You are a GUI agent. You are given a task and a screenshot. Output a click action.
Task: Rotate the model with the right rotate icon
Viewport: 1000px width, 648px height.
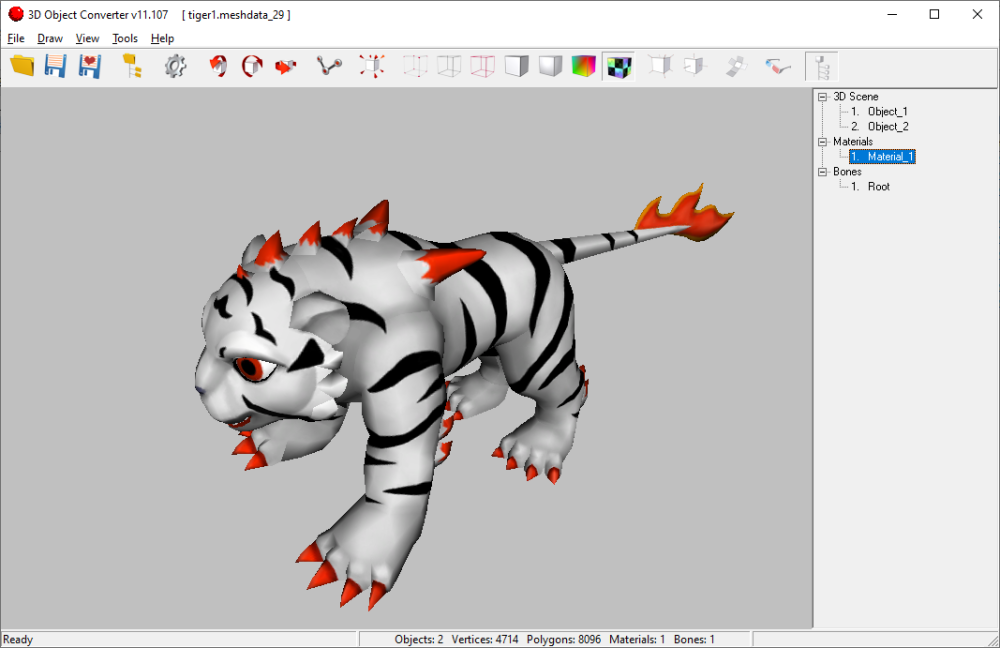coord(250,65)
